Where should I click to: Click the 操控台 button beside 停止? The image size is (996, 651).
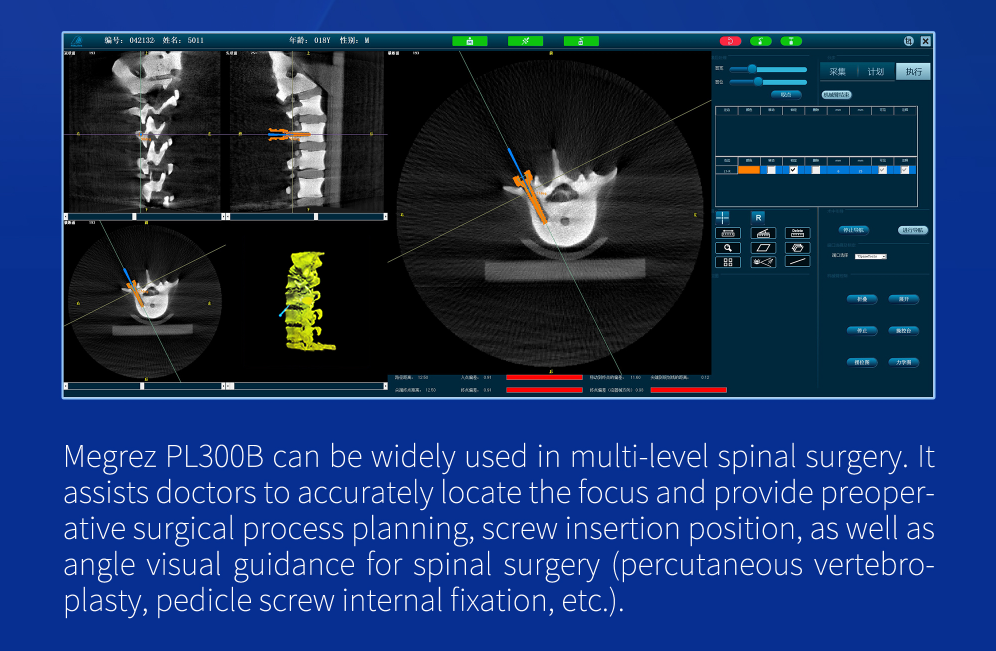[903, 331]
